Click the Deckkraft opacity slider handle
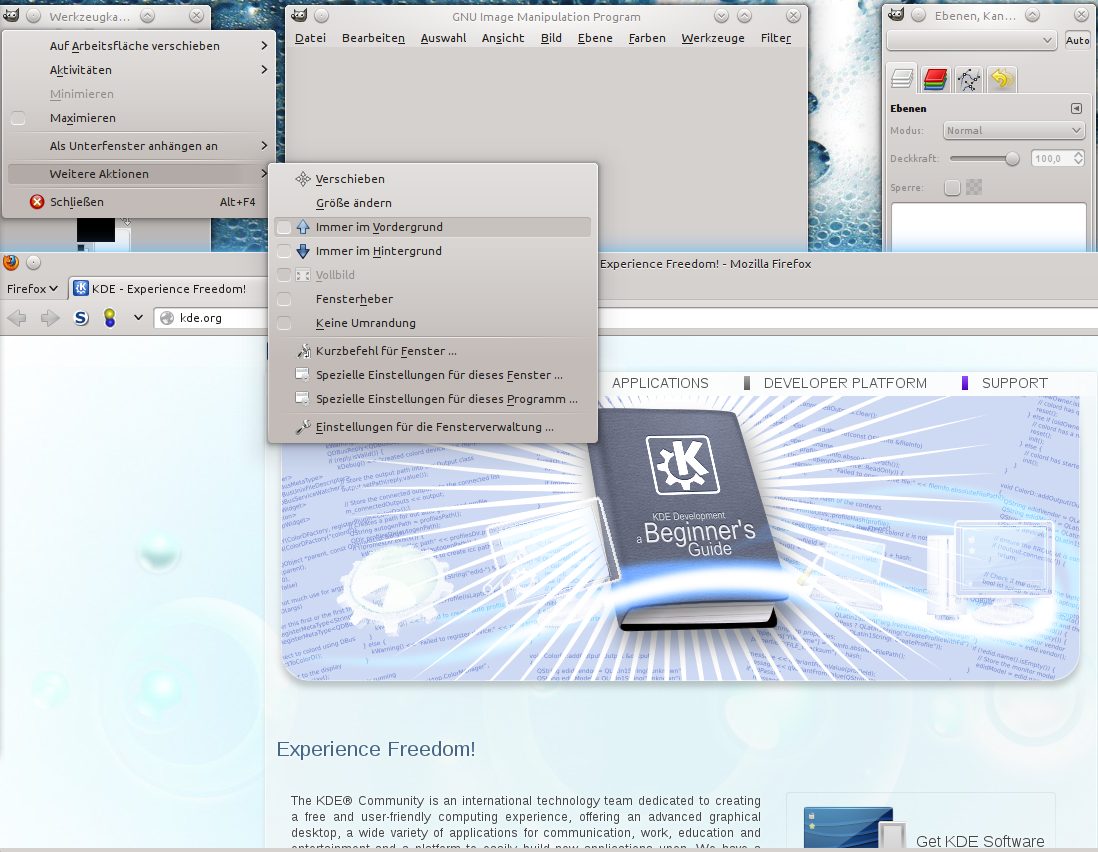 tap(1012, 159)
